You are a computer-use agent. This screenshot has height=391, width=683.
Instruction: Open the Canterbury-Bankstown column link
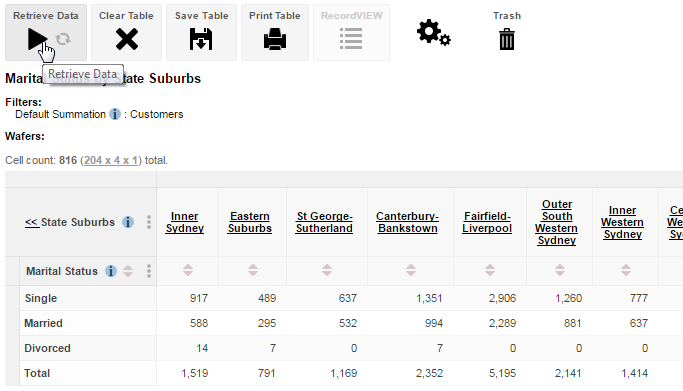(407, 222)
